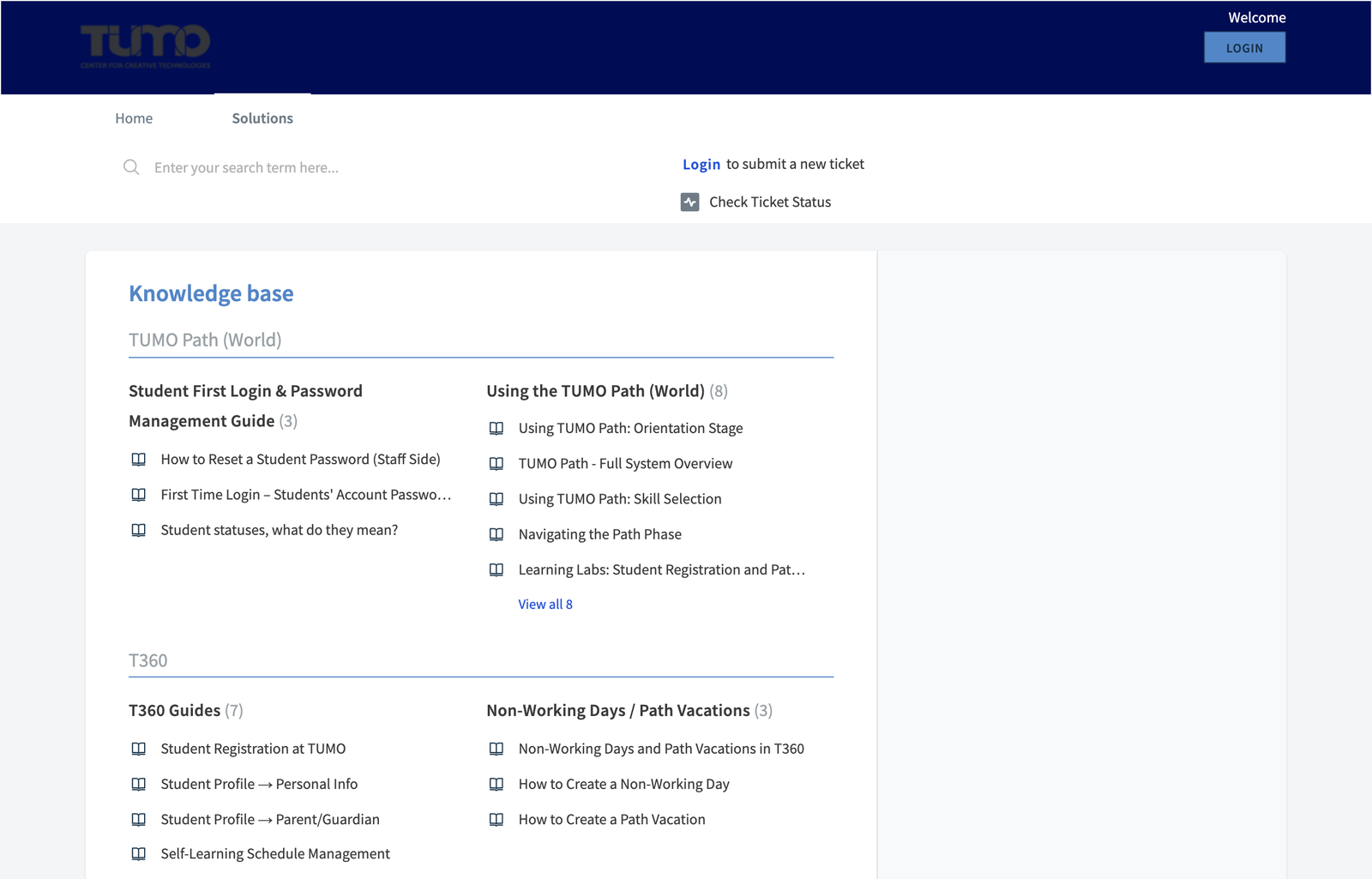Click book icon beside Student Profile Personal Info

point(139,784)
